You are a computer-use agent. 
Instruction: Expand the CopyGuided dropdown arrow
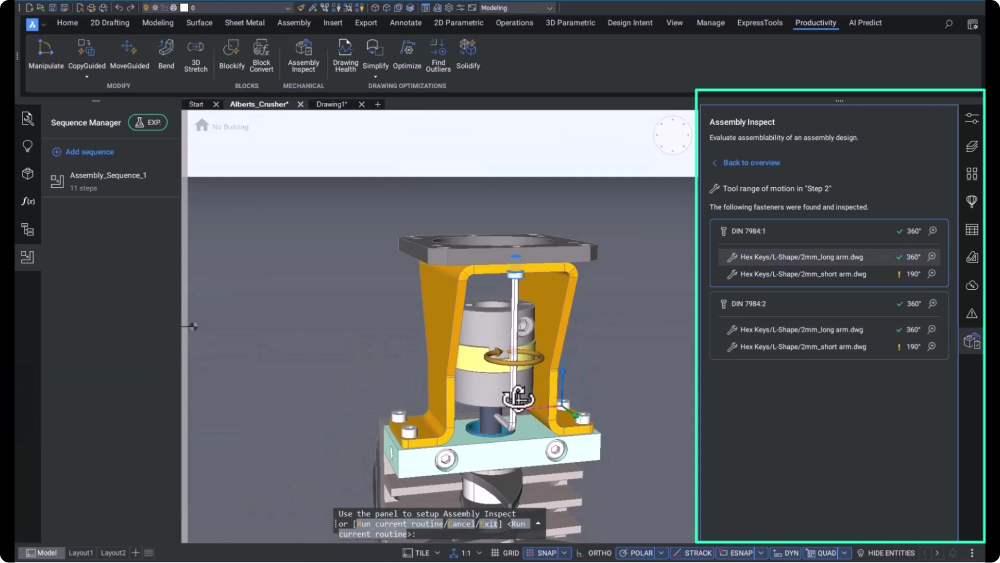click(x=87, y=76)
